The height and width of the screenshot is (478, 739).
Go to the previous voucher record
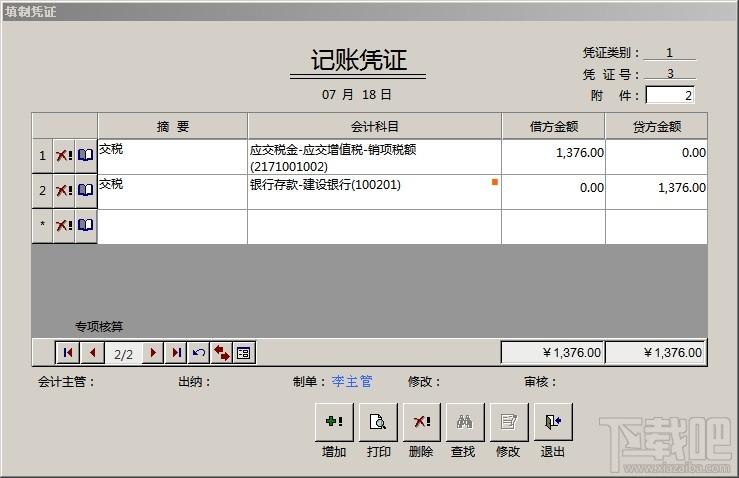tap(92, 353)
